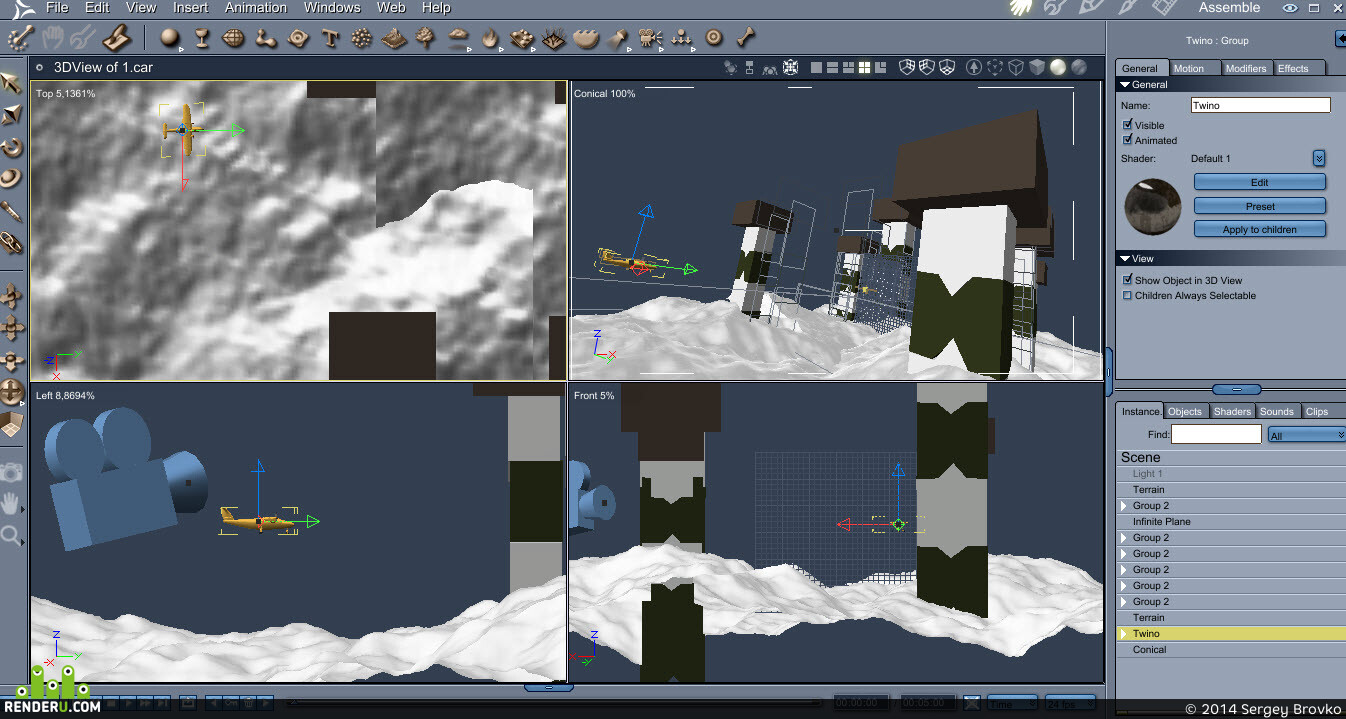Screen dimensions: 1346x719
Task: Open the Objects tab in the browser
Action: (x=1185, y=411)
